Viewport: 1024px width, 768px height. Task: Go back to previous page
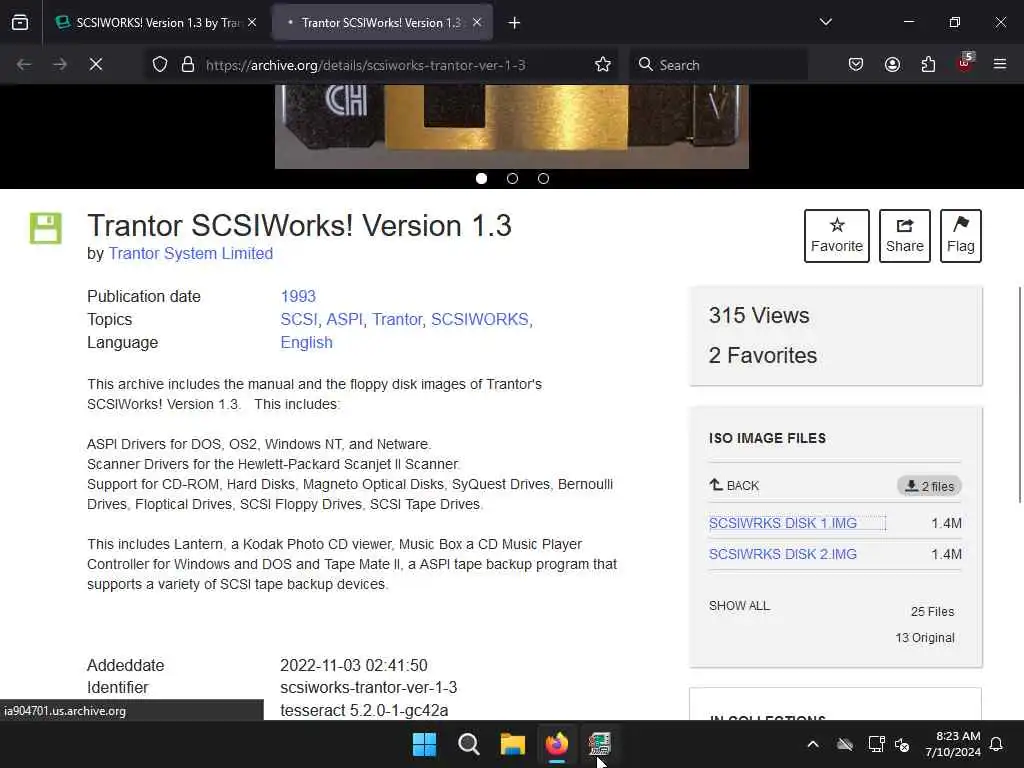(24, 64)
